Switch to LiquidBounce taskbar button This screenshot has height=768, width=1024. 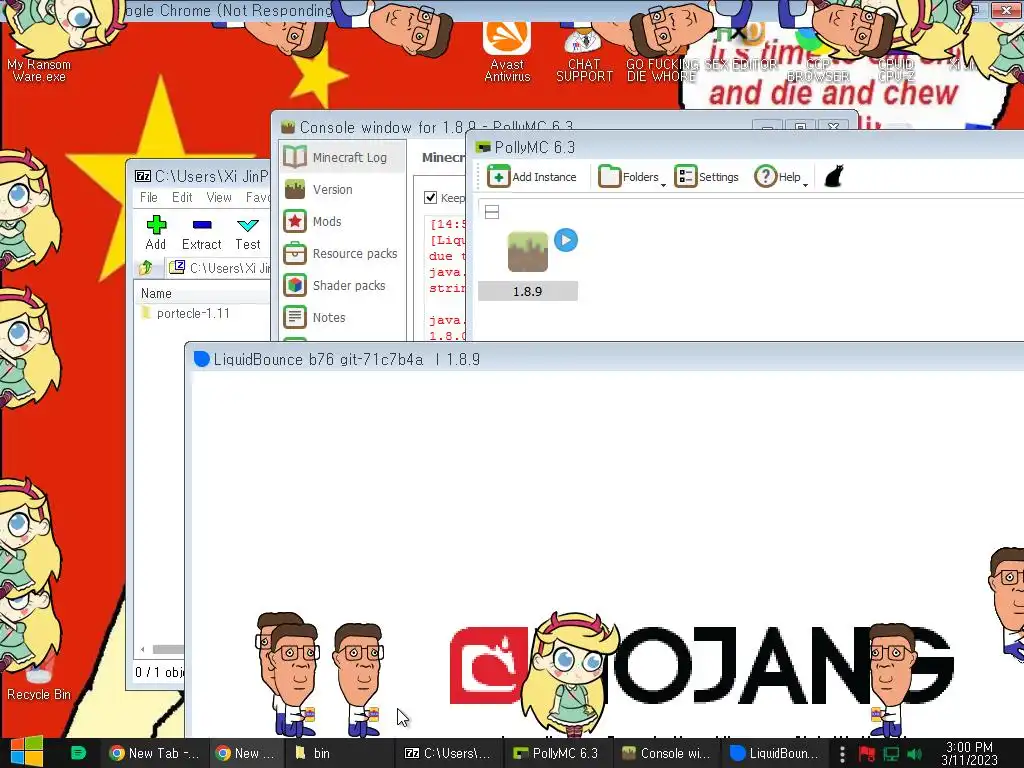[774, 753]
